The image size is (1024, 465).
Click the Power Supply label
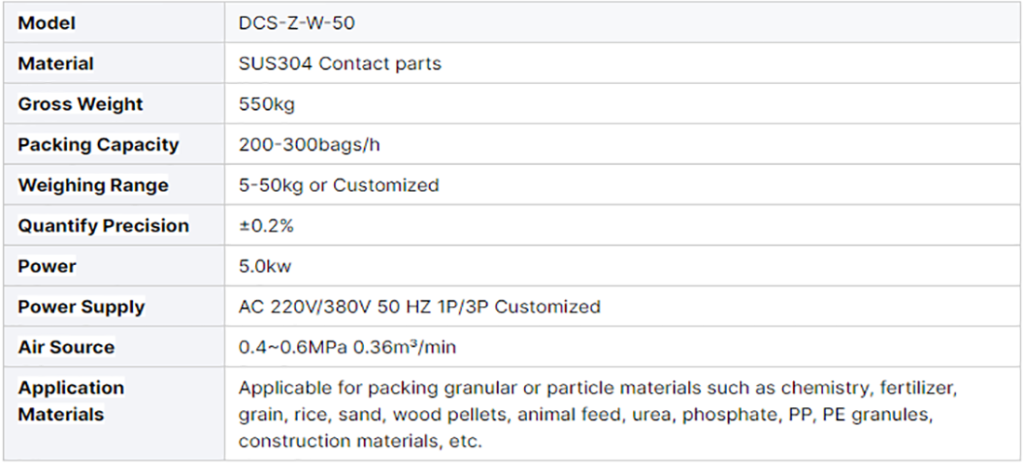[x=81, y=306]
